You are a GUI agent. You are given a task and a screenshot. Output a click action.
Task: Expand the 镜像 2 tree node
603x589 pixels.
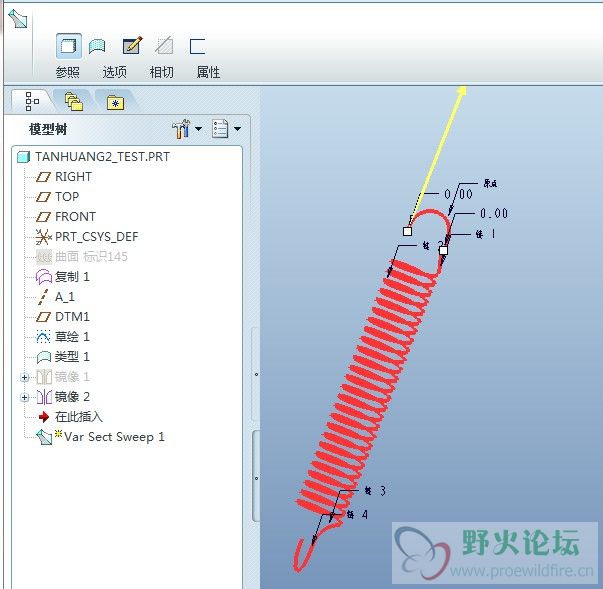25,398
